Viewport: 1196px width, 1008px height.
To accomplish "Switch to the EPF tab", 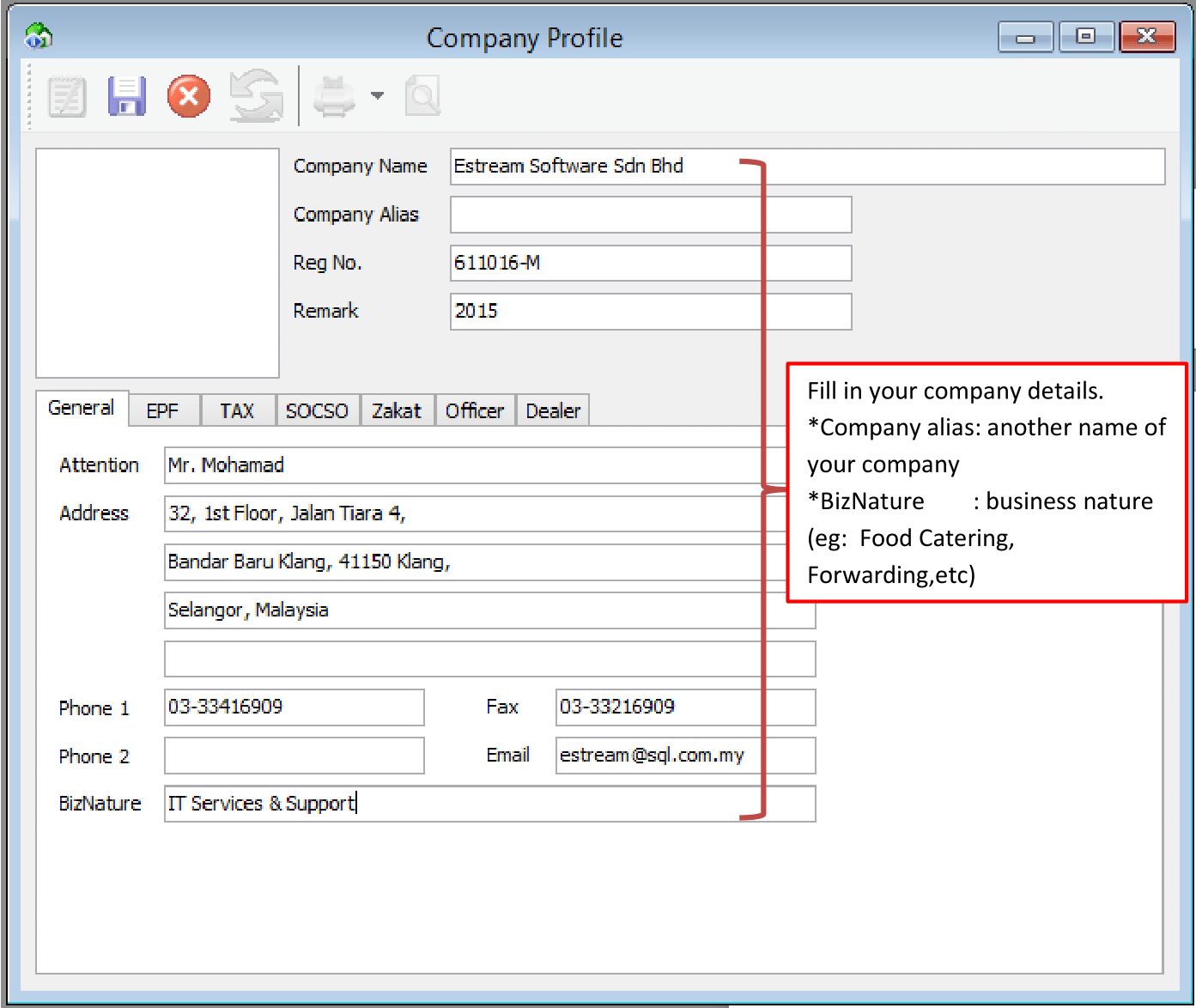I will [162, 411].
